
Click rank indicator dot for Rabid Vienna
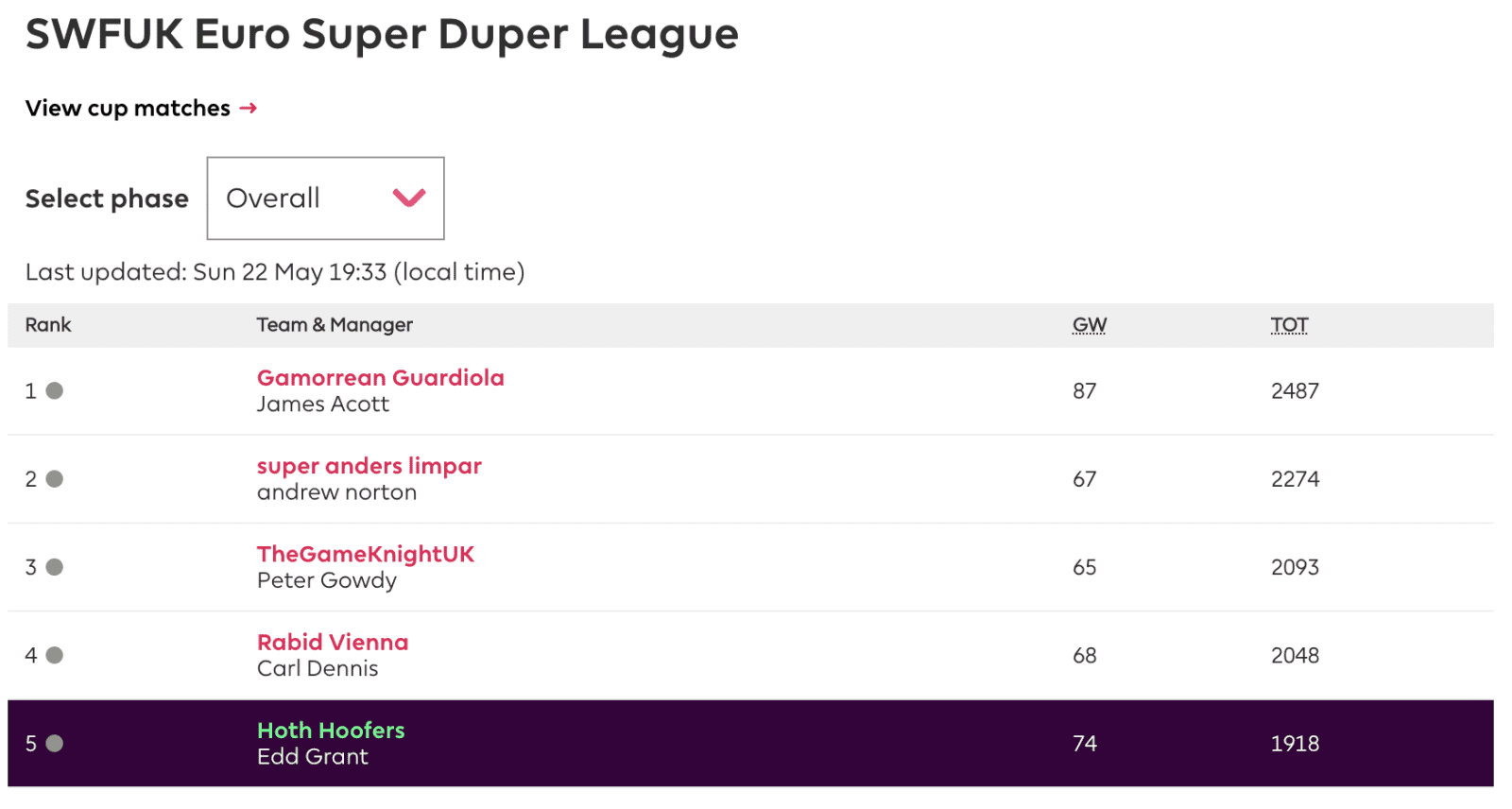coord(55,655)
